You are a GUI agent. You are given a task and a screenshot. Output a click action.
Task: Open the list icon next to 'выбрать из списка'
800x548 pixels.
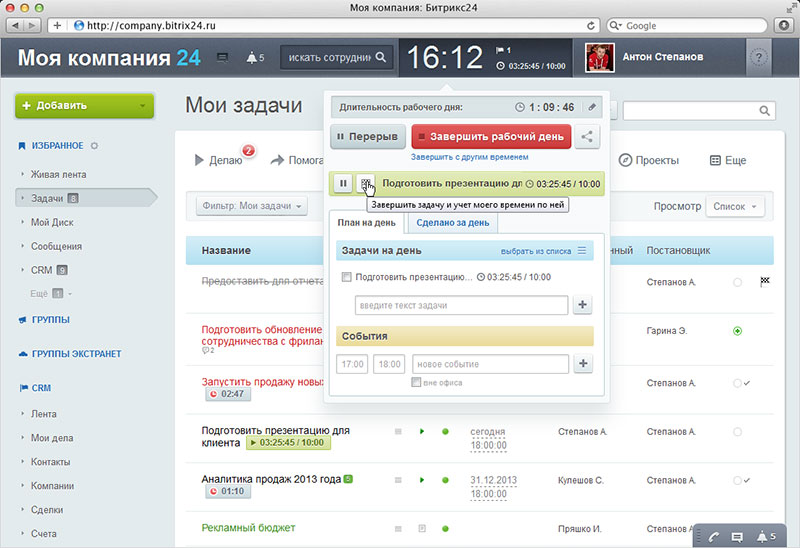pyautogui.click(x=582, y=251)
